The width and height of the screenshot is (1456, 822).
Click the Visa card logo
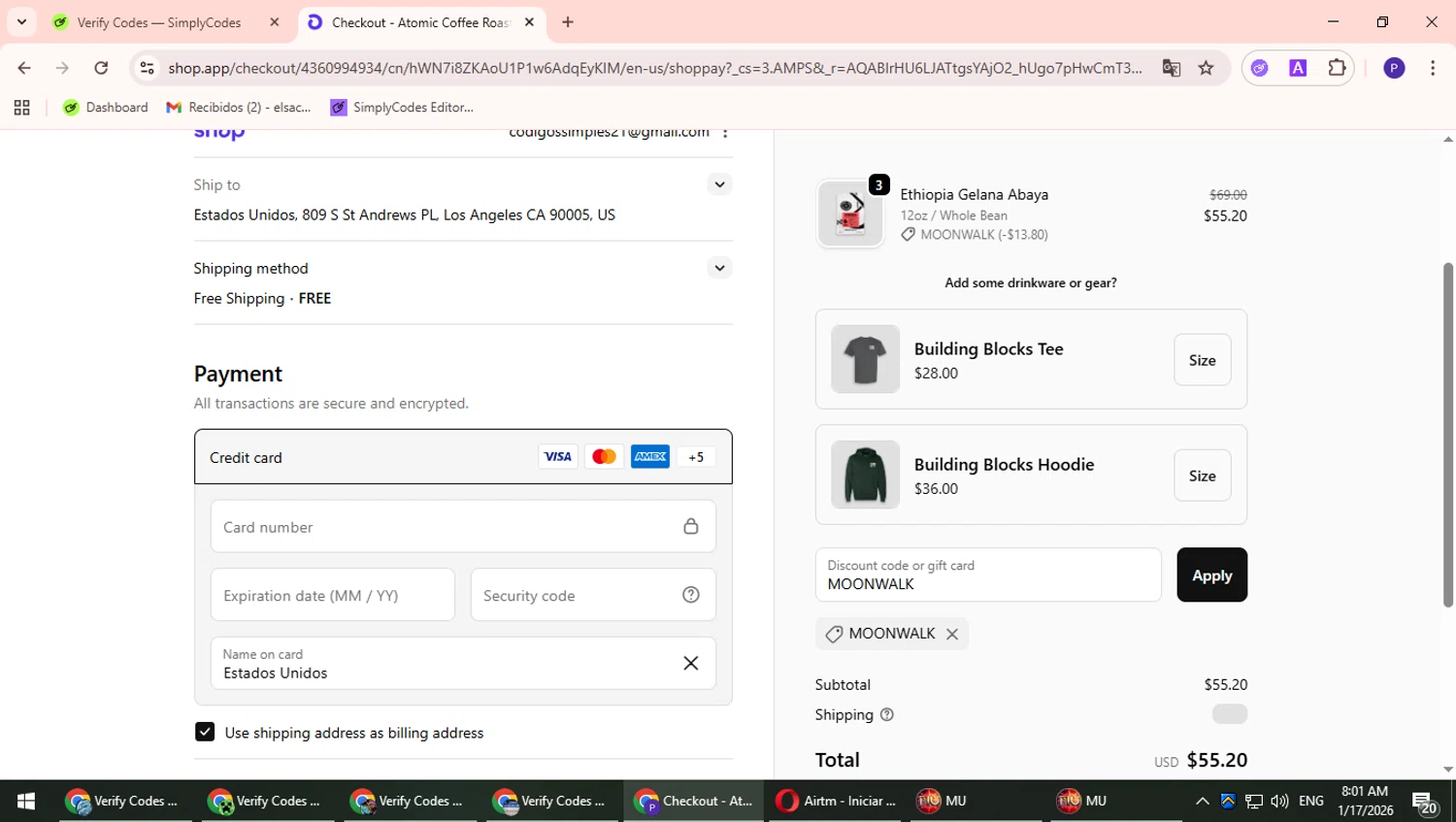tap(558, 457)
